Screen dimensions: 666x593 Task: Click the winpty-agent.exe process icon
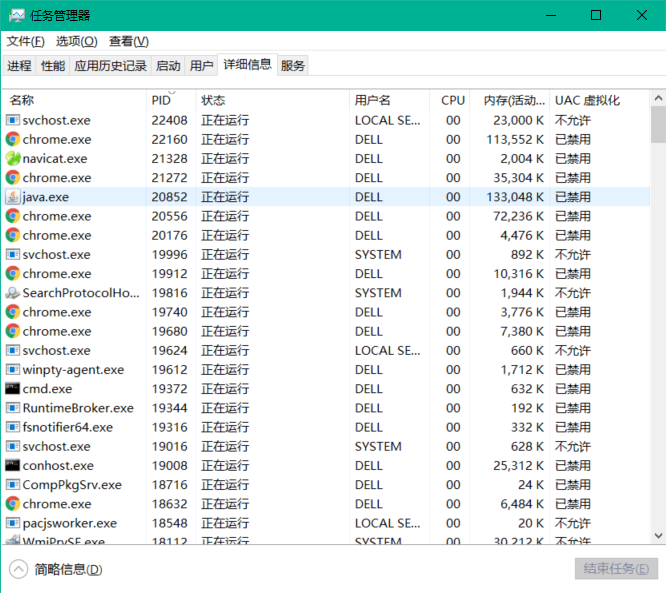click(x=13, y=370)
